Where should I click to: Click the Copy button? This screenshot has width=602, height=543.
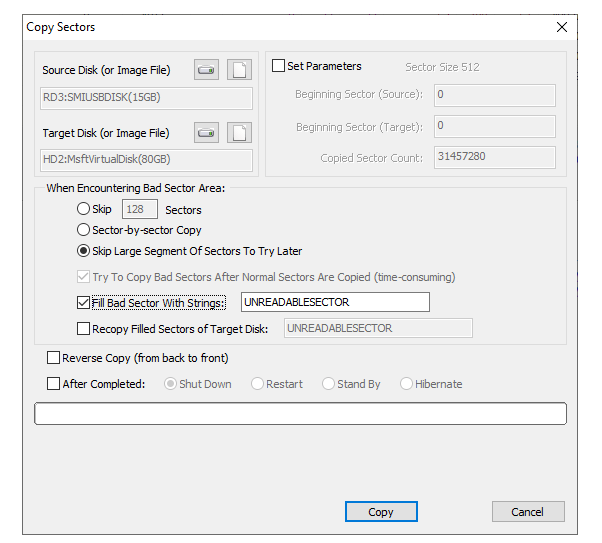(381, 512)
